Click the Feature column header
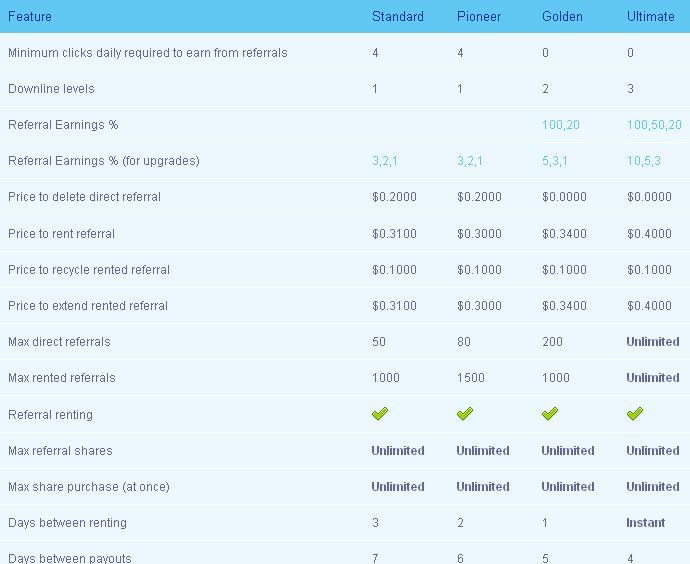 [x=30, y=17]
